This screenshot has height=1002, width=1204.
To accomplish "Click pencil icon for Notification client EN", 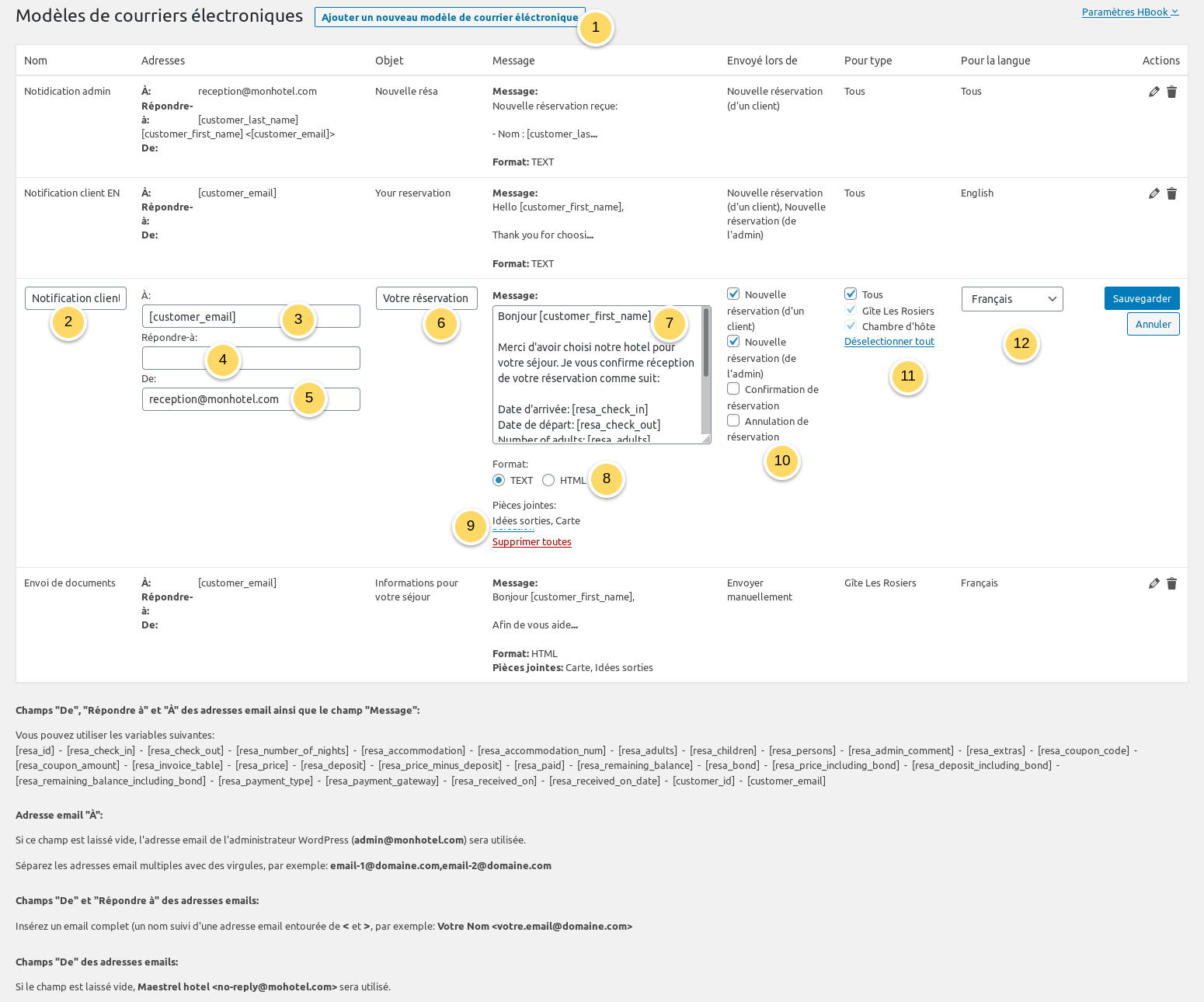I will tap(1154, 193).
